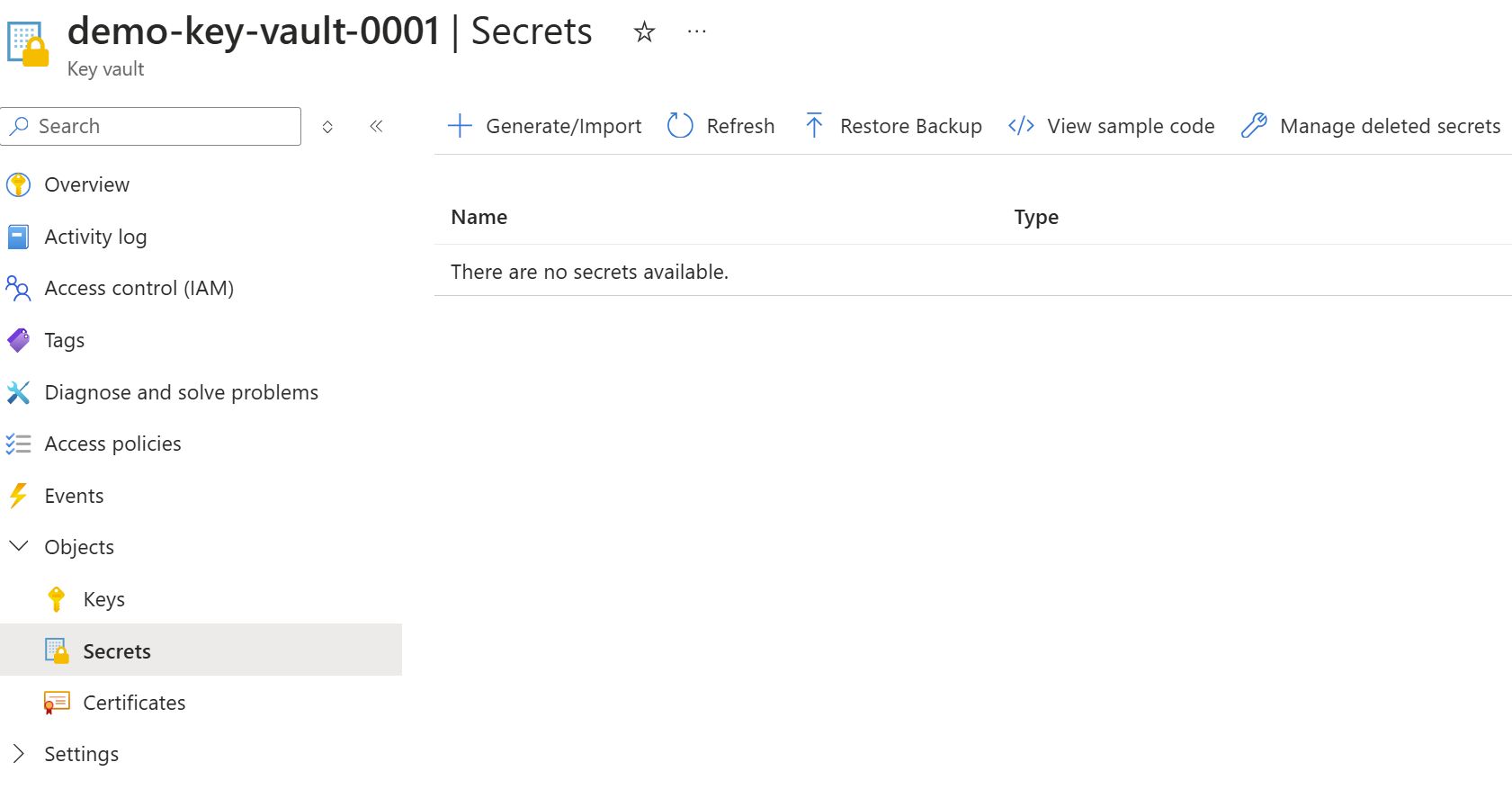Click Generate/Import button

[x=544, y=126]
